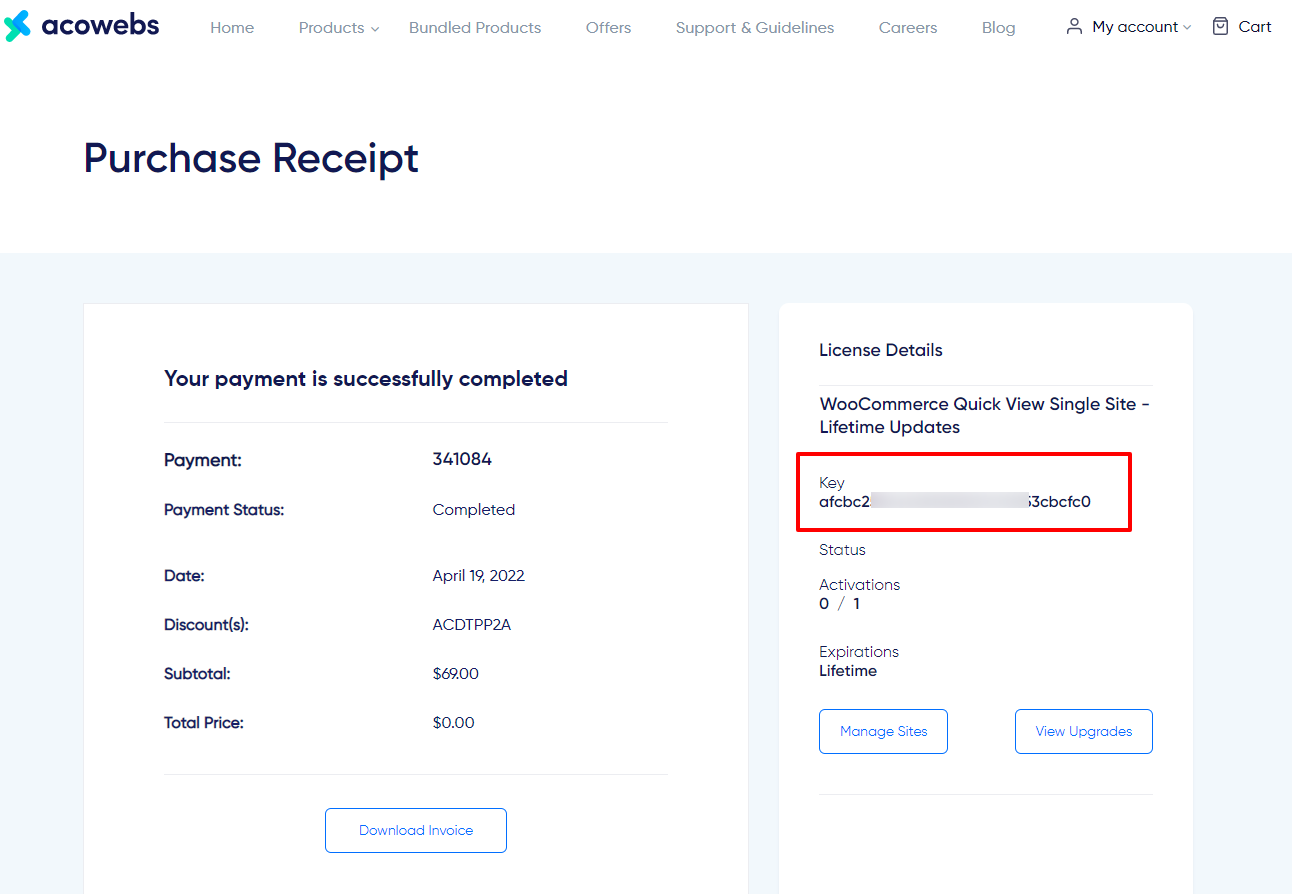Open the Home menu item

(232, 28)
